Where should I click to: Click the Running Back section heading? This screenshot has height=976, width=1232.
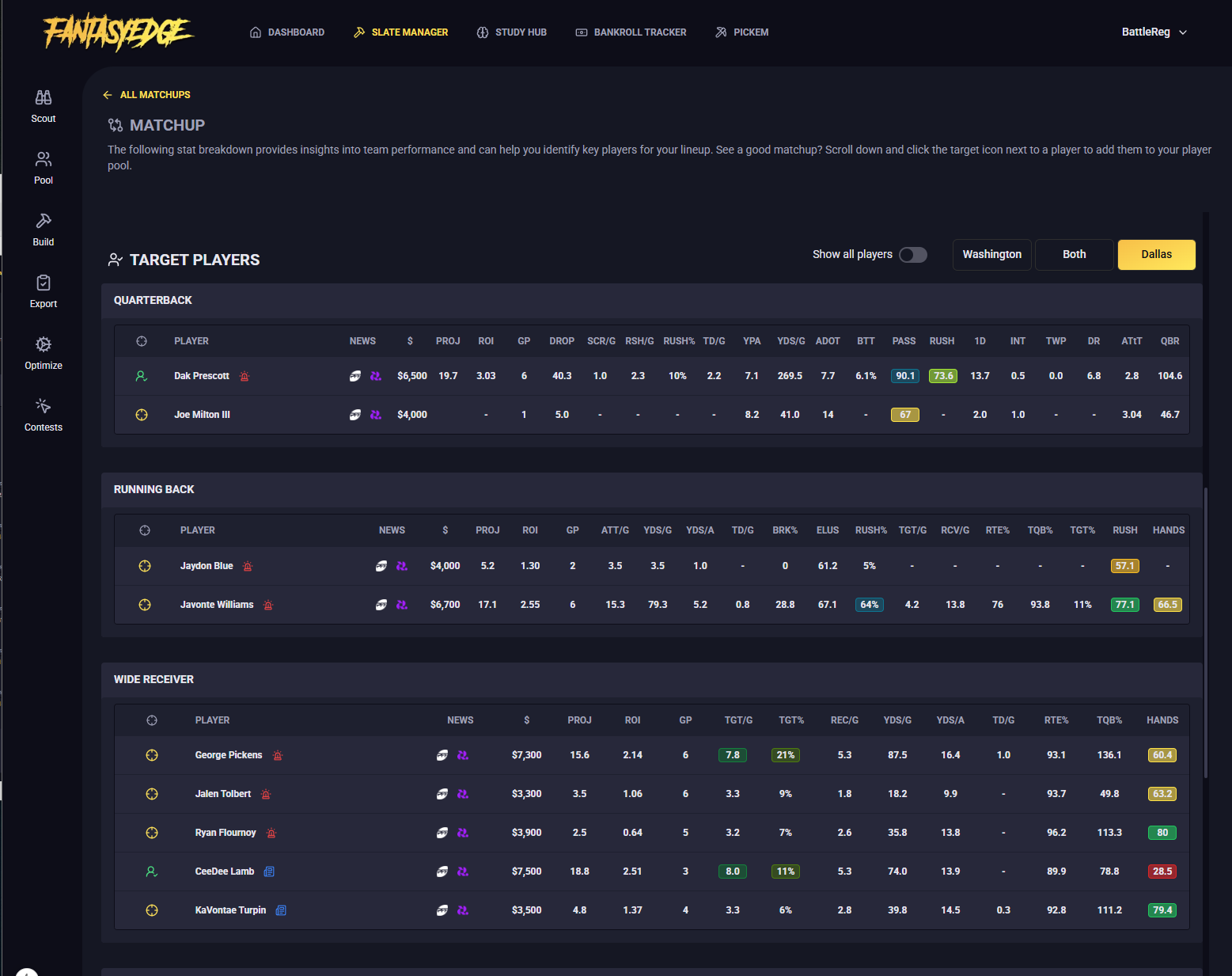(154, 490)
